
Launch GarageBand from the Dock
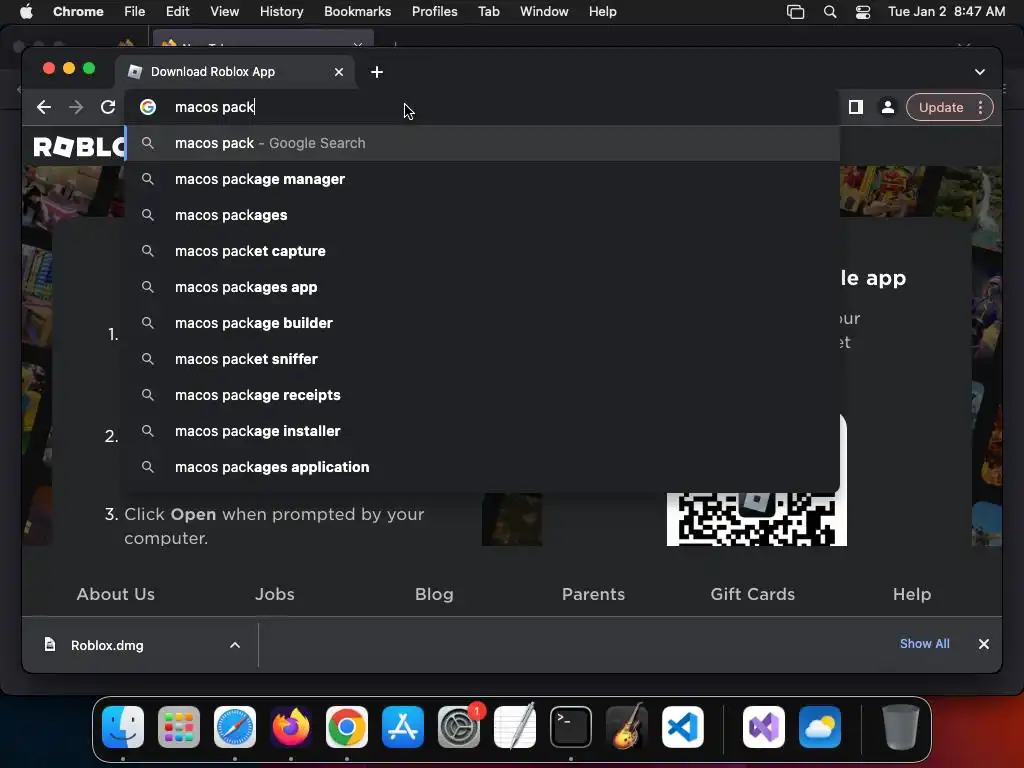(x=626, y=727)
